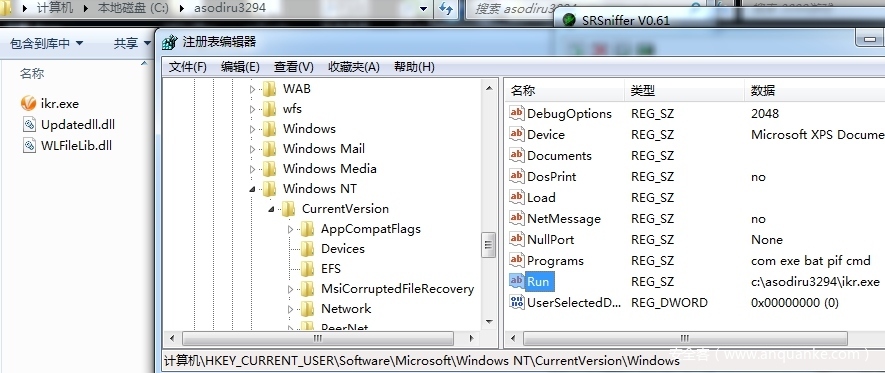Select the Windows Media folder icon

[x=269, y=169]
